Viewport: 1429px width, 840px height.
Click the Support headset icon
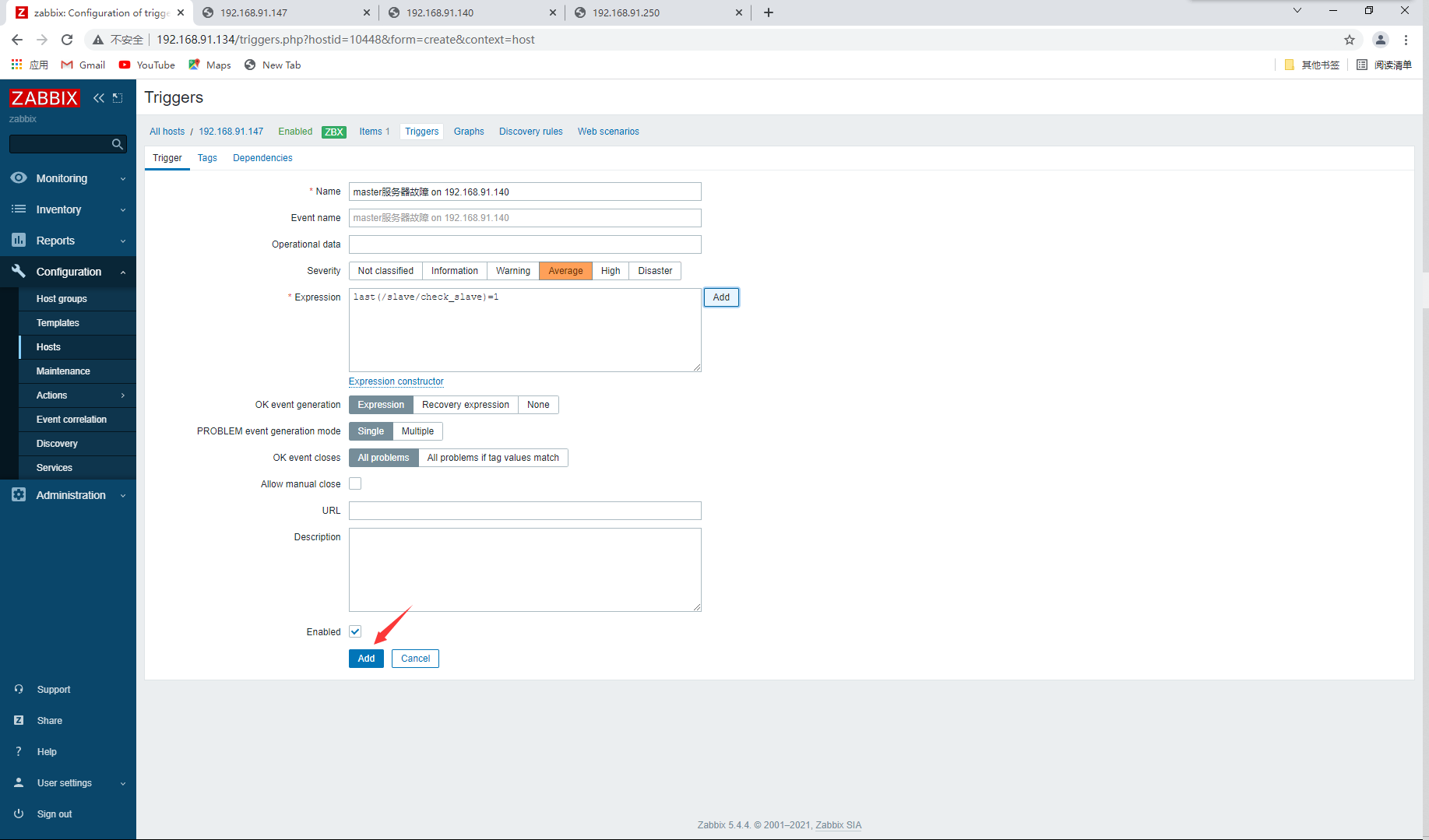pyautogui.click(x=19, y=690)
